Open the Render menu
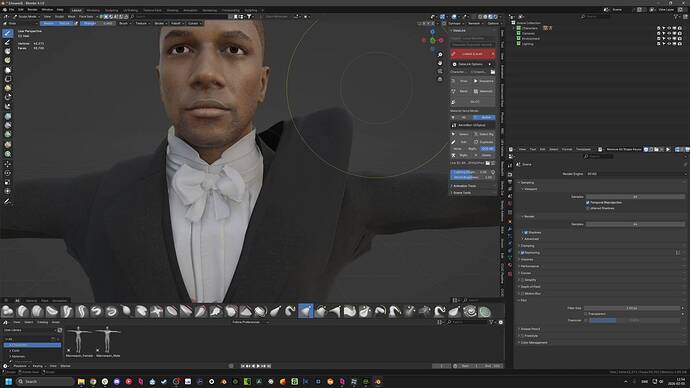Viewport: 690px width, 388px height. pos(33,9)
